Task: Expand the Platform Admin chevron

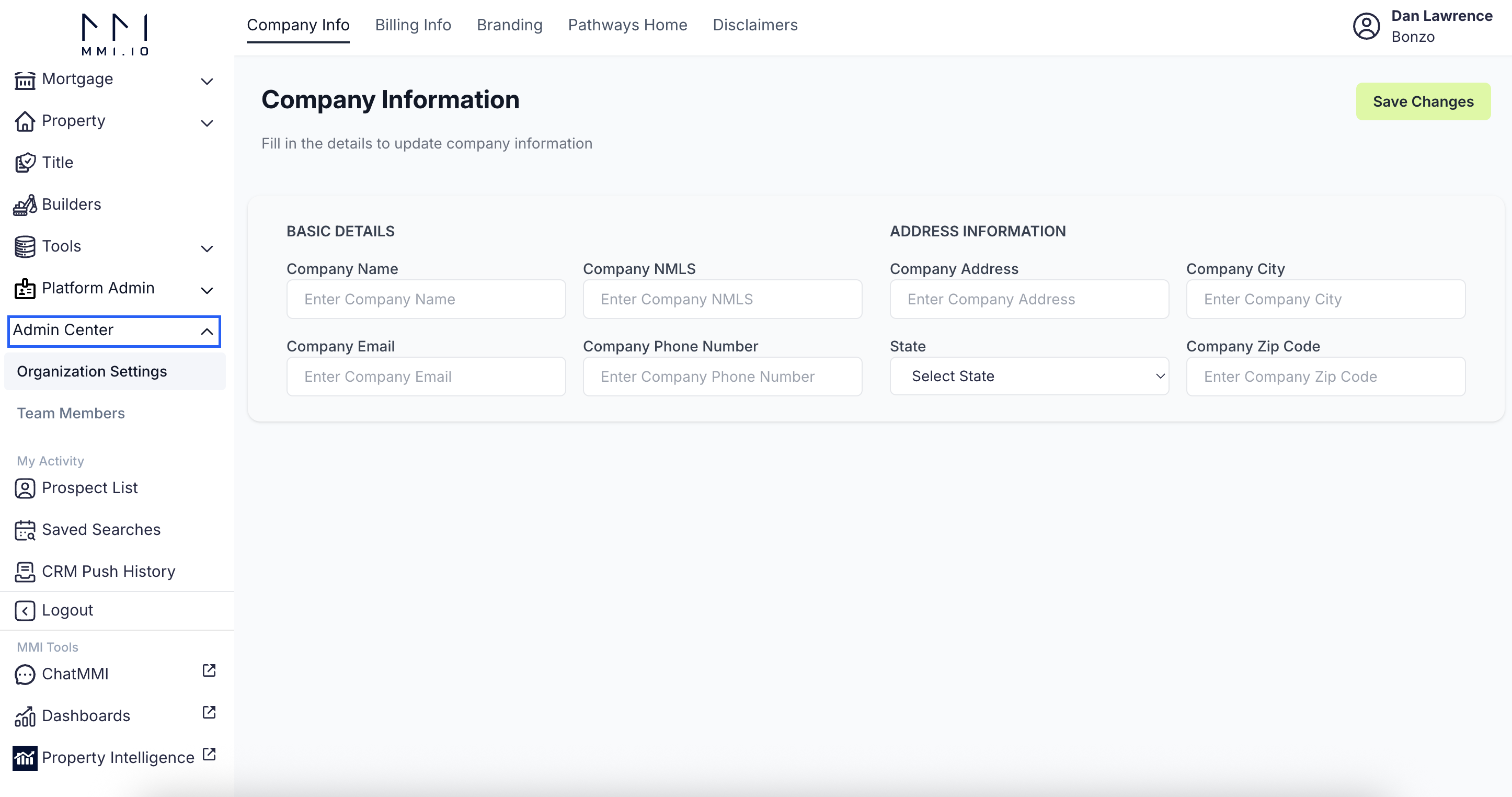Action: 207,290
